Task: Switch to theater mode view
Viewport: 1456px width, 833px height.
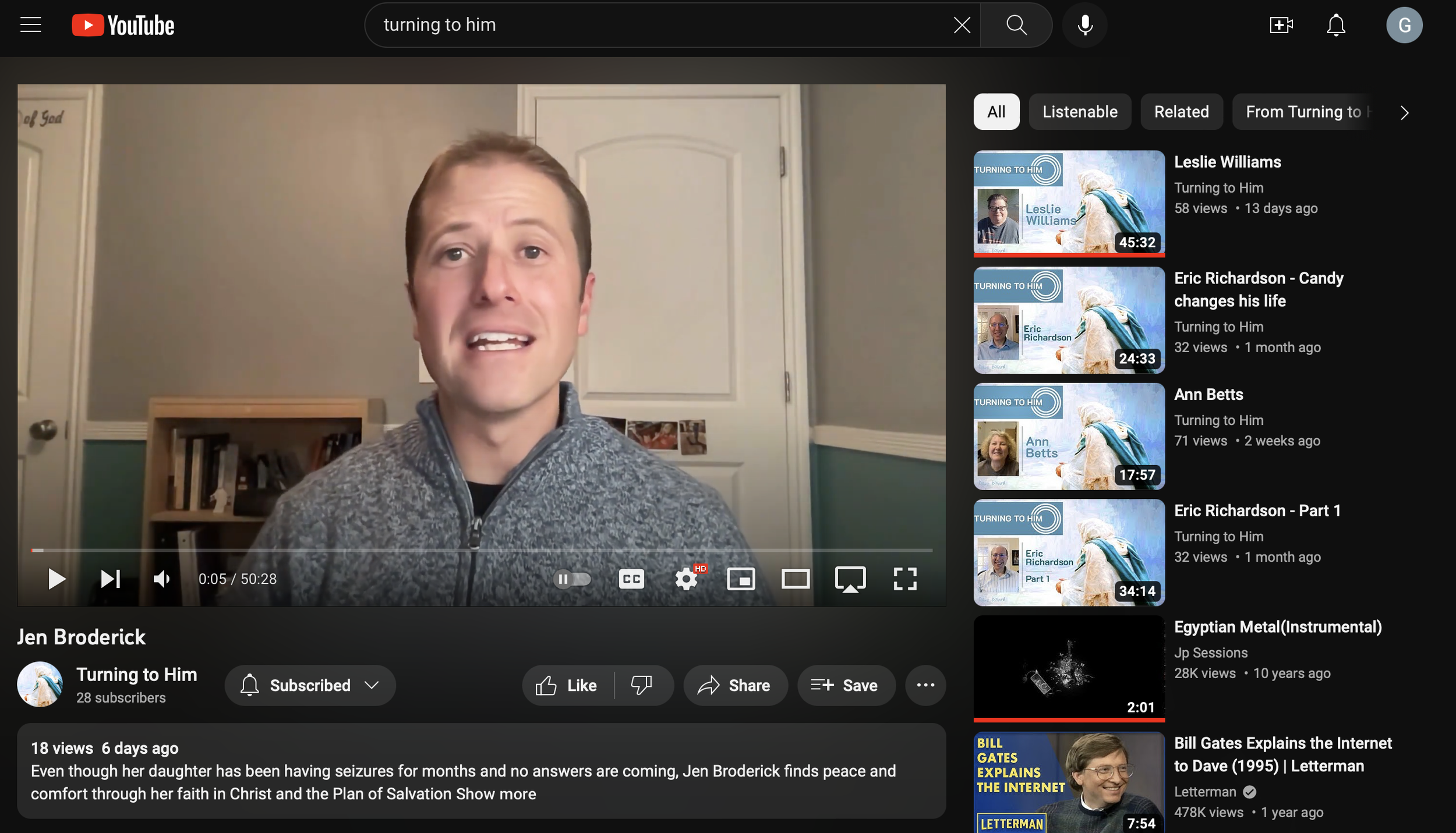Action: pos(795,579)
